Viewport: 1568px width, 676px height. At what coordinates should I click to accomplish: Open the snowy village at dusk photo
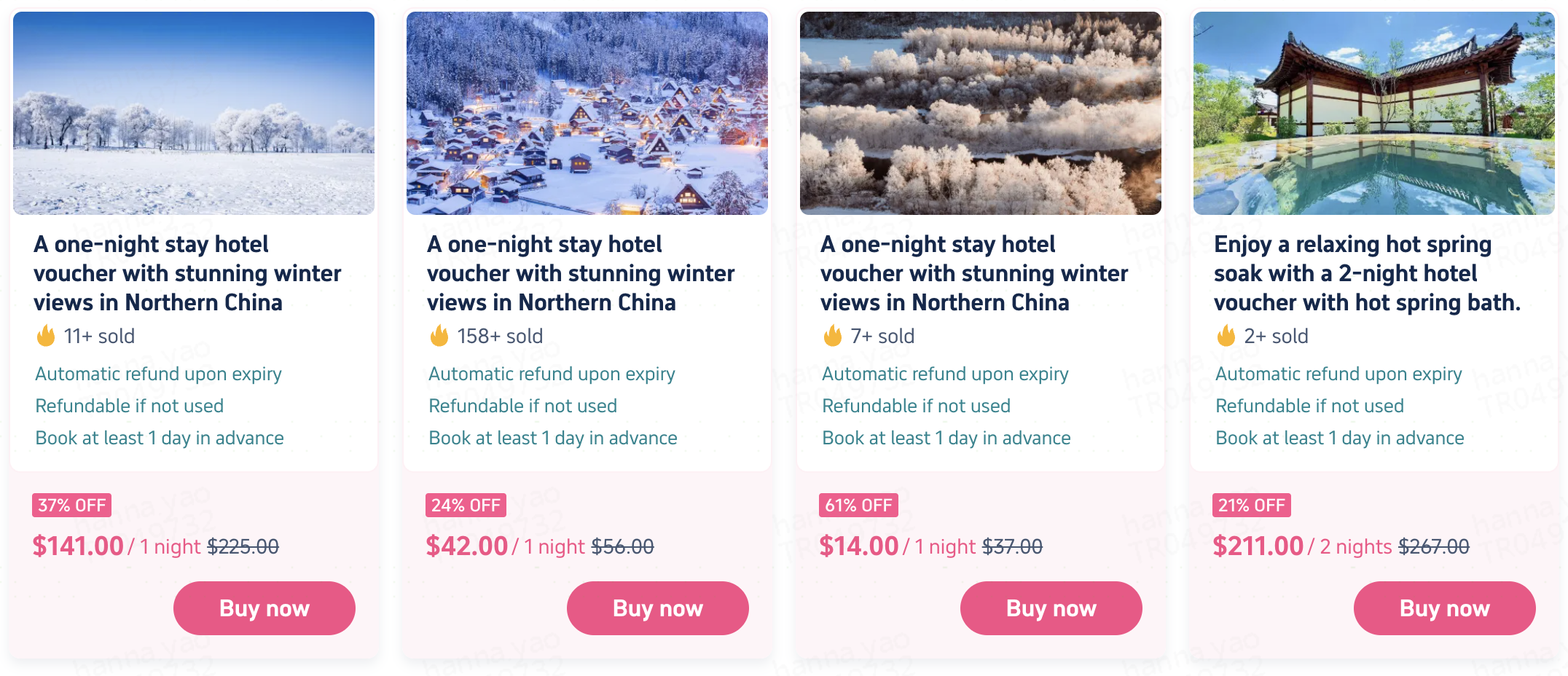pyautogui.click(x=587, y=113)
